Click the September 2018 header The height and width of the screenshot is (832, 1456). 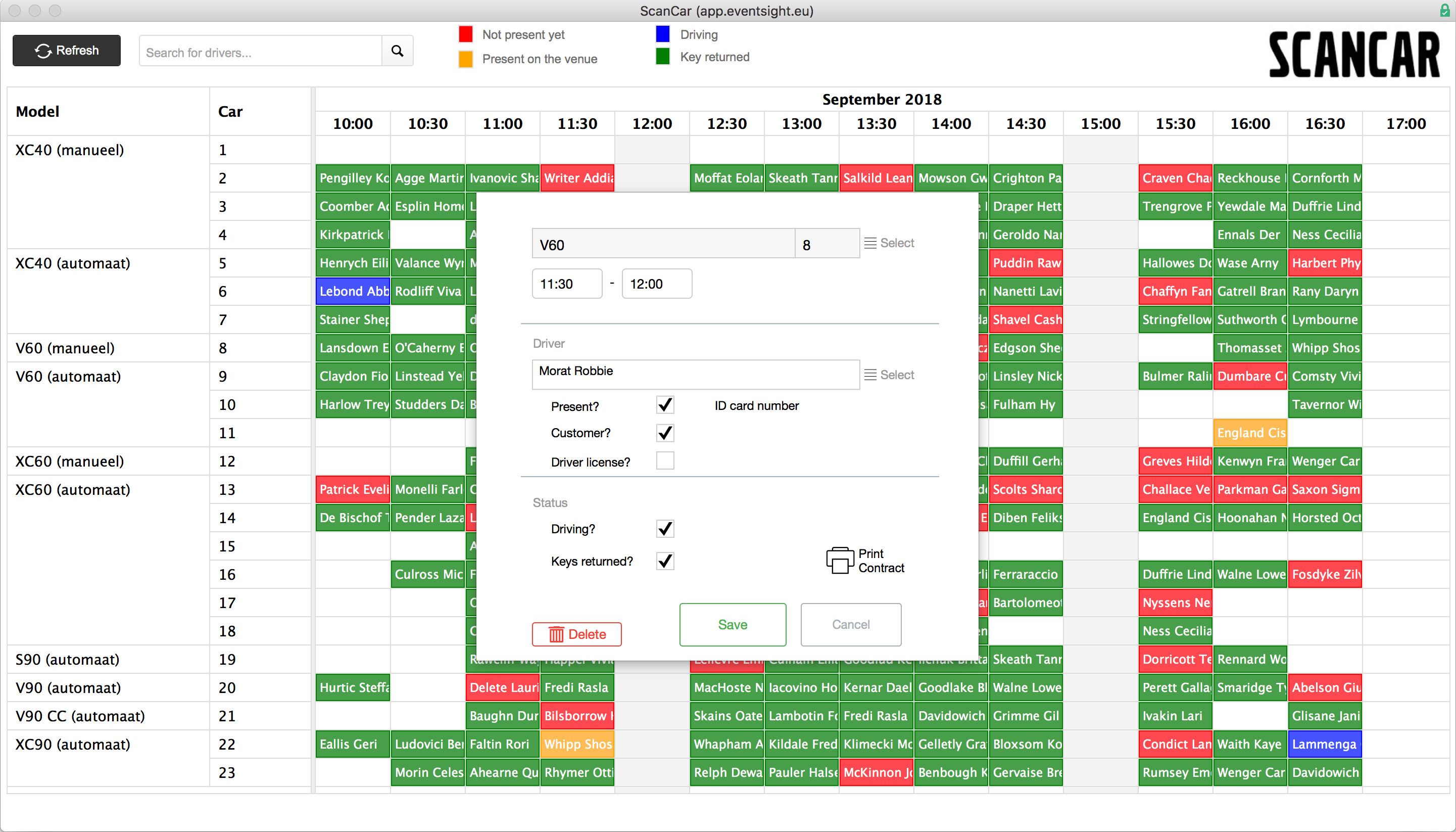(x=882, y=99)
